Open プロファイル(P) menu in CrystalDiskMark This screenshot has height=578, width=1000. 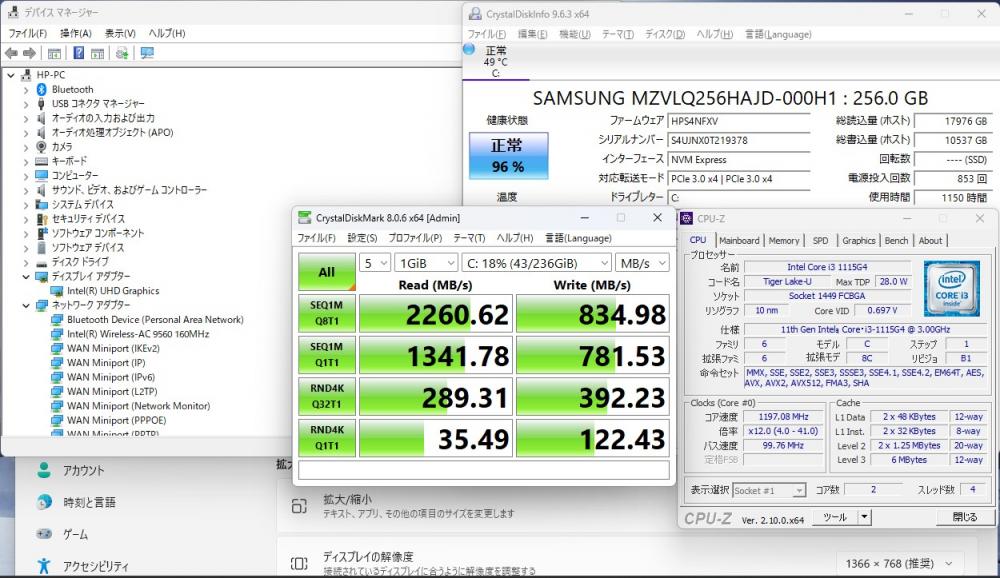pos(415,238)
